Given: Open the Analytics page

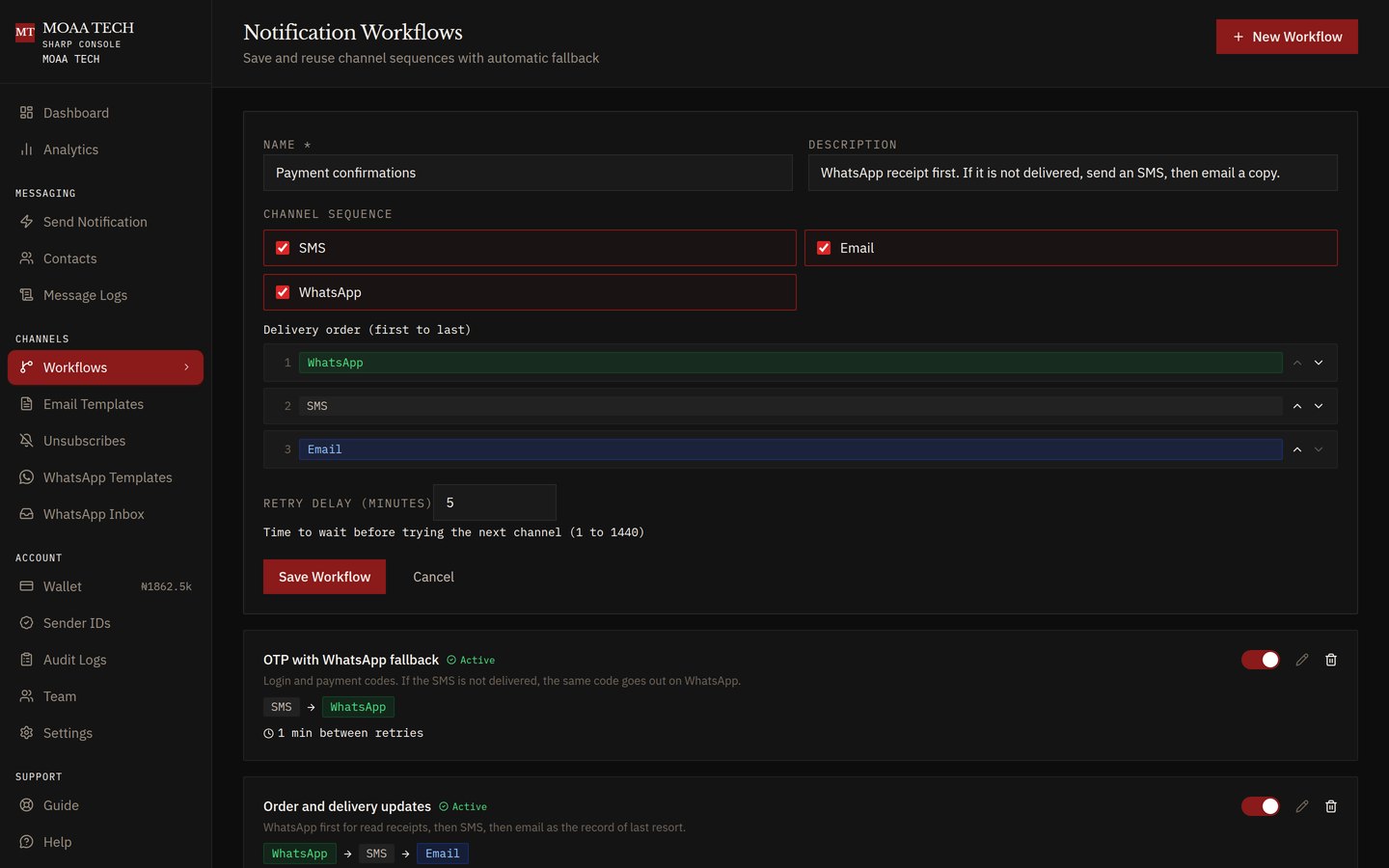Looking at the screenshot, I should click(105, 149).
